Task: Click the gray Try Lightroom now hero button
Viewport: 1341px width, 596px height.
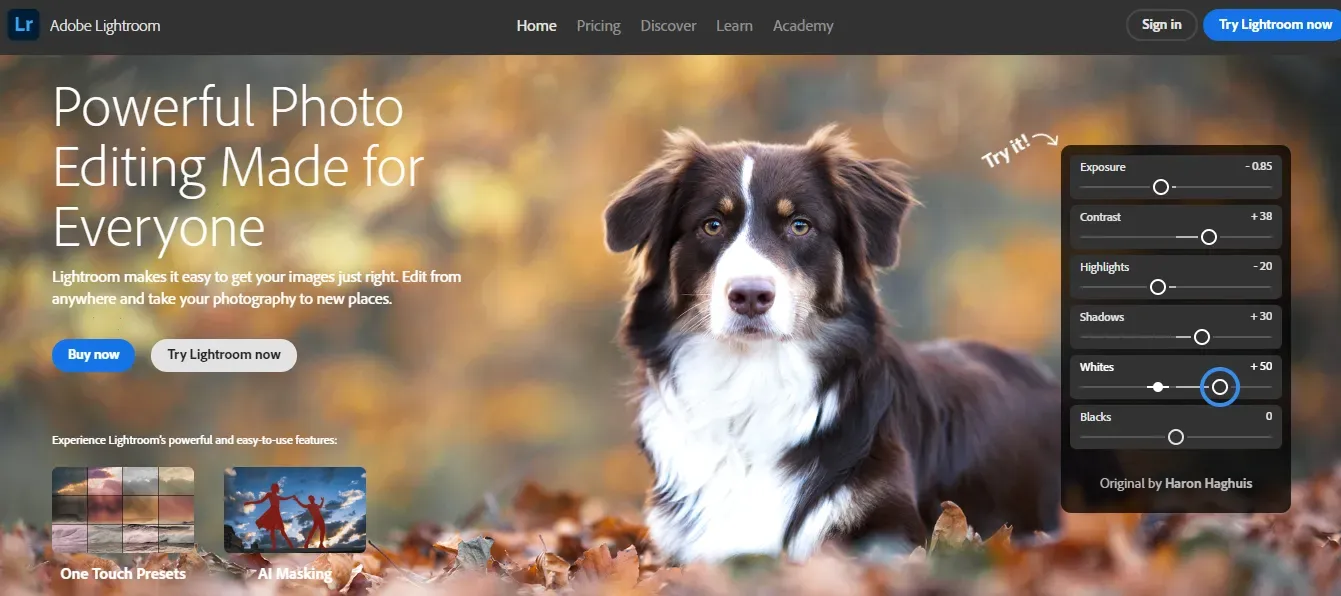Action: tap(224, 355)
